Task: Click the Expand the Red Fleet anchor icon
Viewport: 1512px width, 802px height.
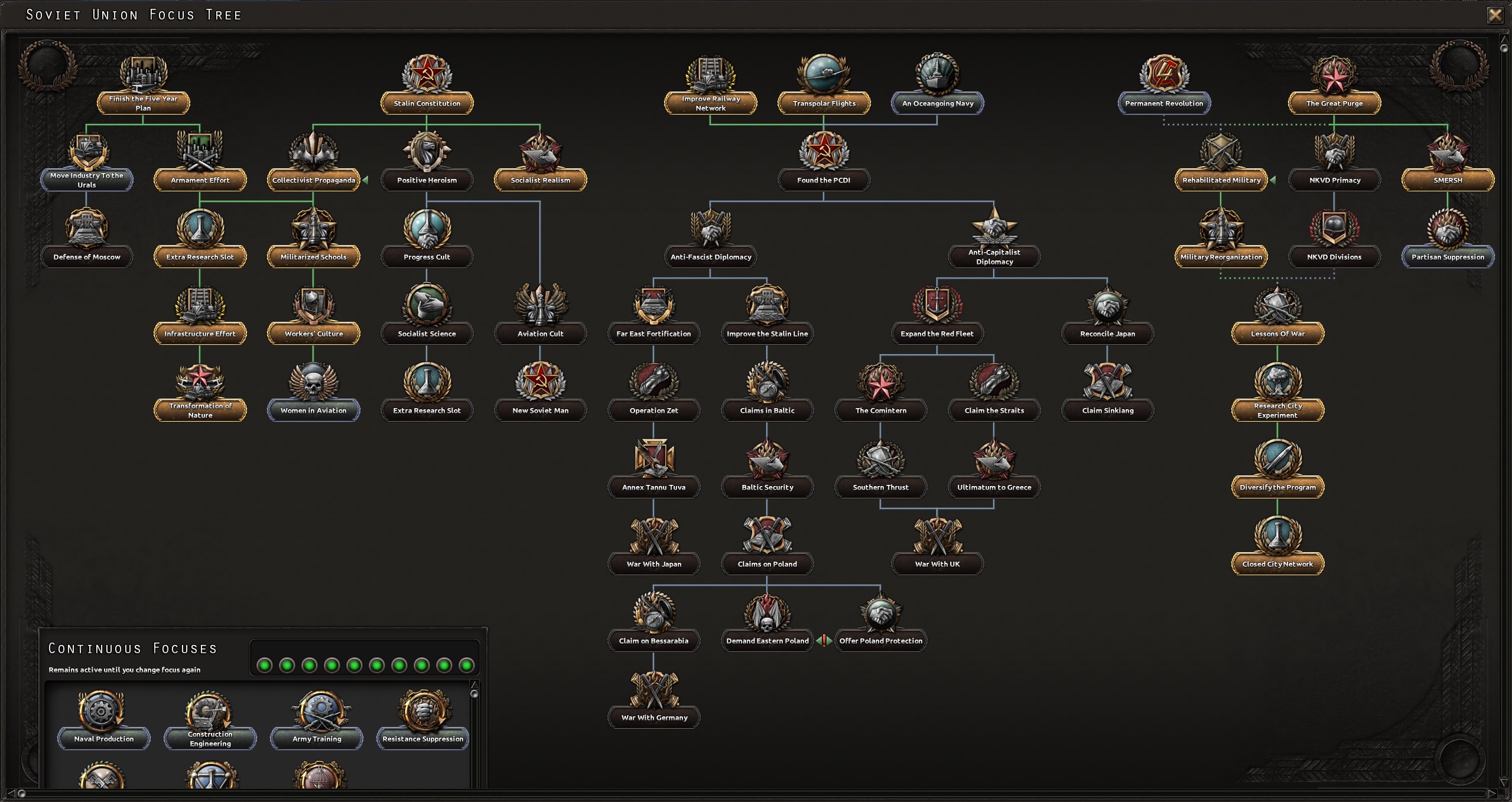Action: pyautogui.click(x=937, y=305)
